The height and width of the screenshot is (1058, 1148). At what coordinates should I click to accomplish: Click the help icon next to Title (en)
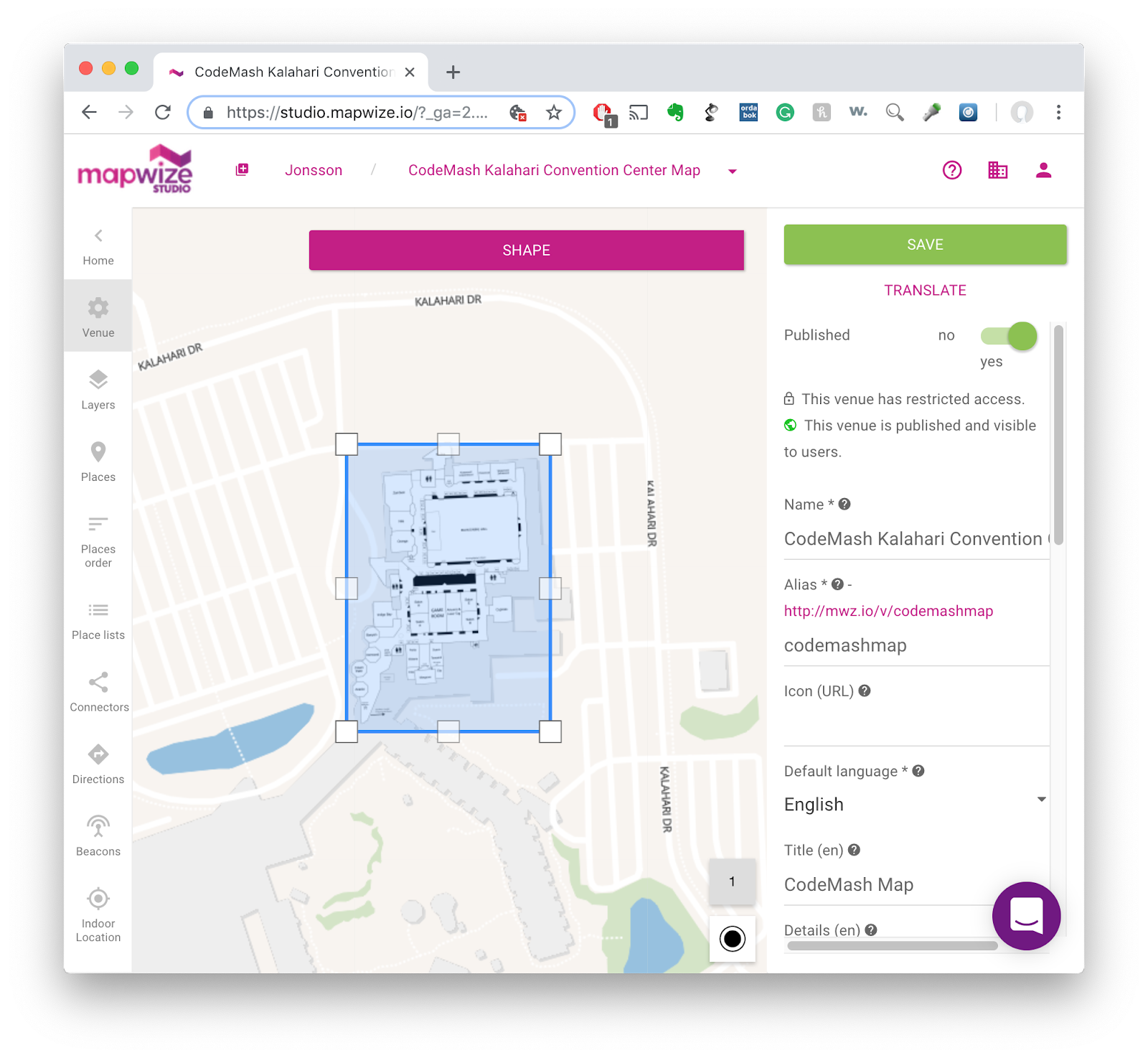point(854,850)
